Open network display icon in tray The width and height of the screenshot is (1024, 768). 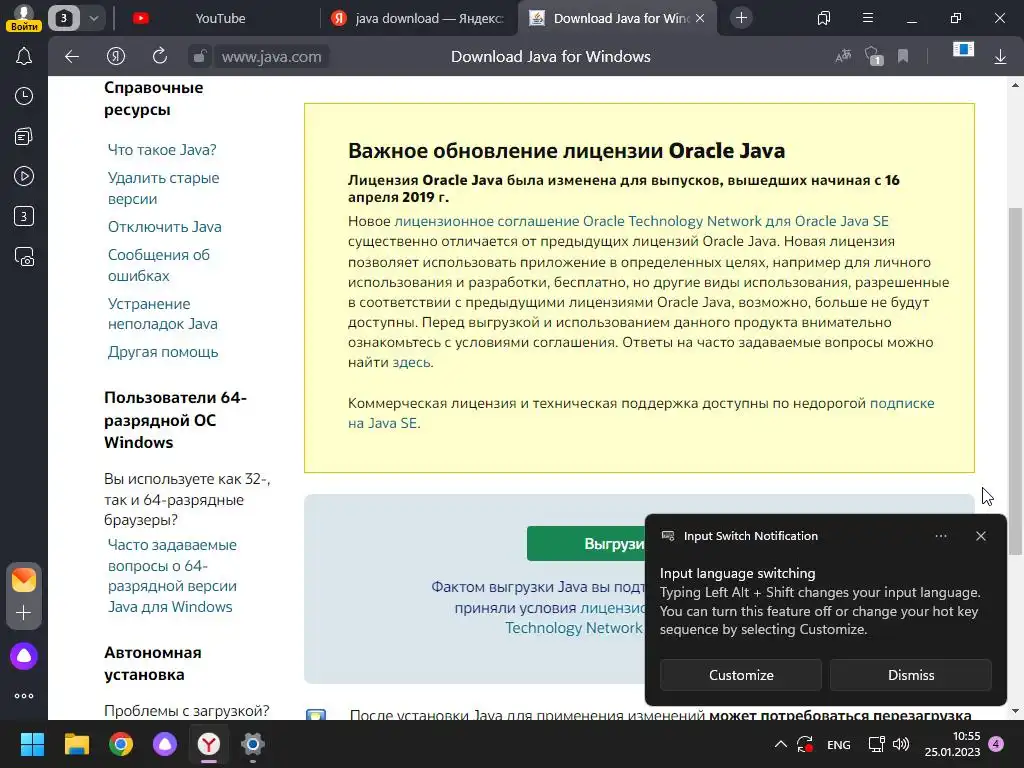(876, 744)
